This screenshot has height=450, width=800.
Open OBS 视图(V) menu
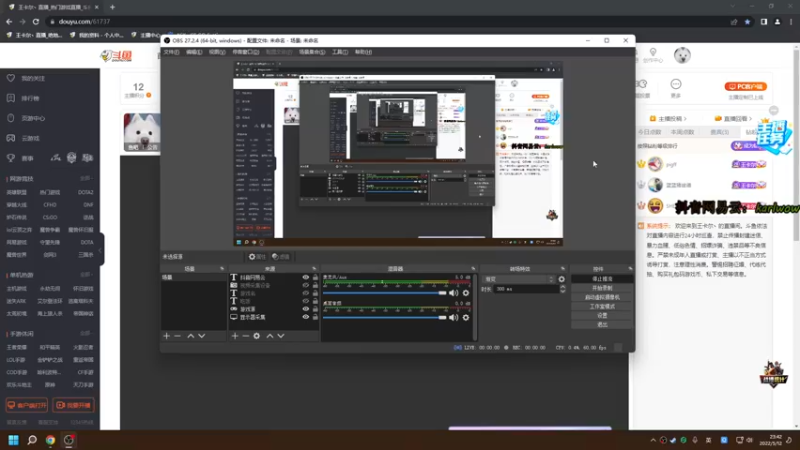pyautogui.click(x=217, y=52)
